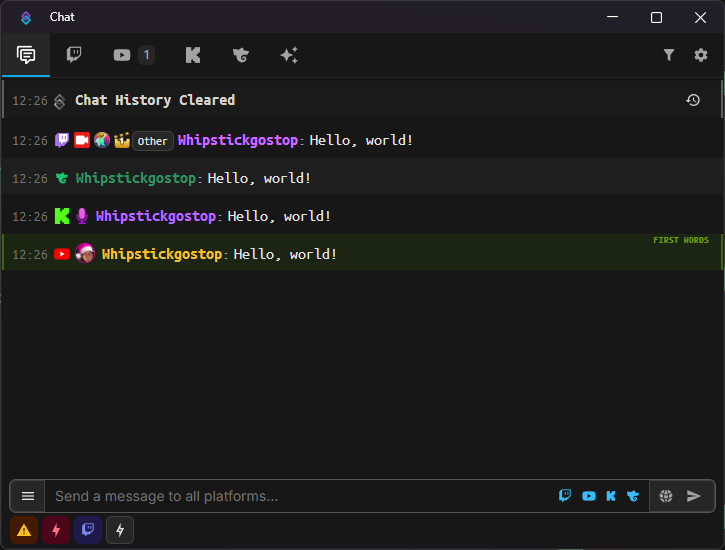Open the Twitch chat tab
The width and height of the screenshot is (725, 550).
click(74, 55)
